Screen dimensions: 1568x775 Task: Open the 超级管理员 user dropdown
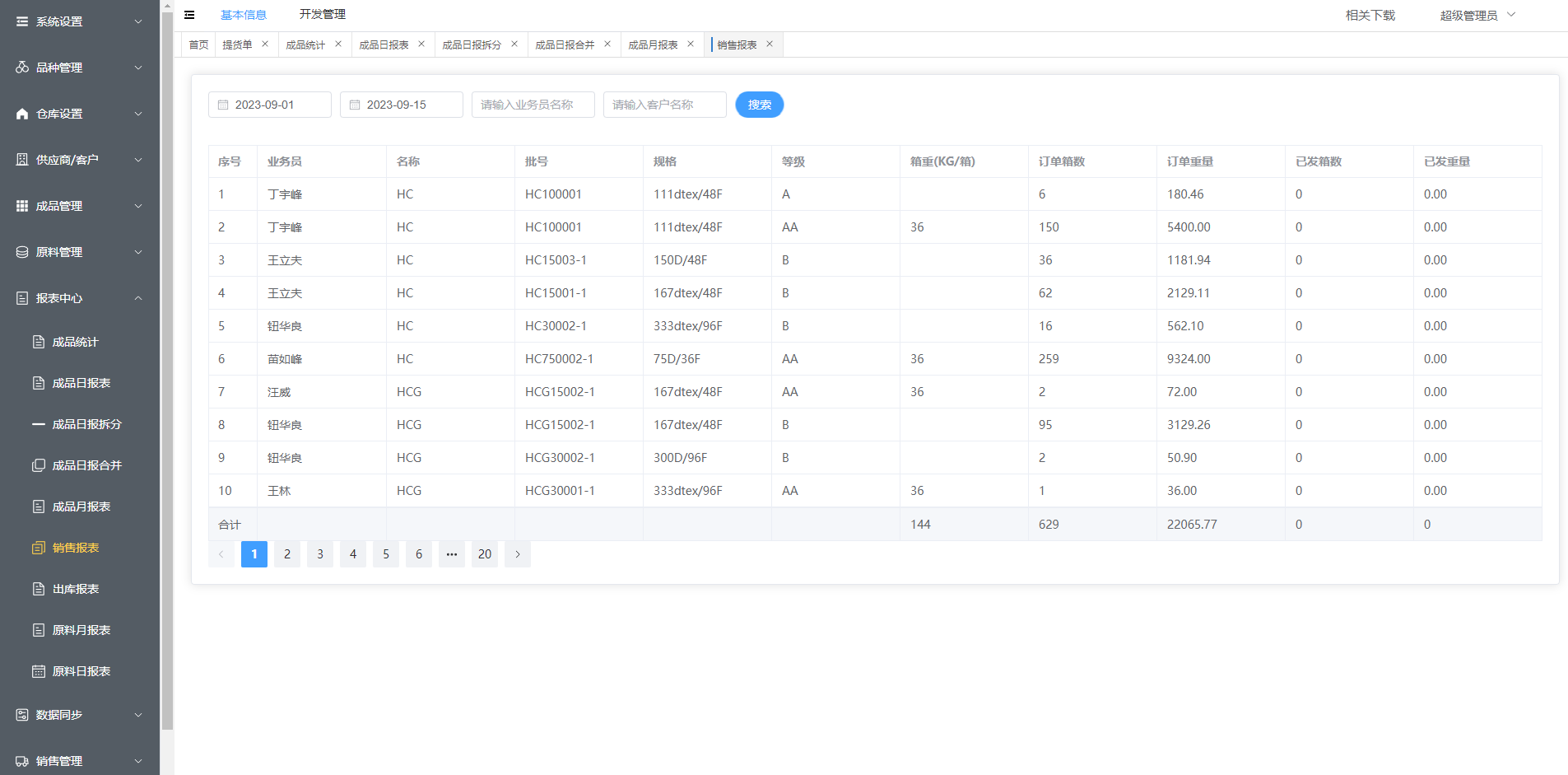pos(1477,15)
